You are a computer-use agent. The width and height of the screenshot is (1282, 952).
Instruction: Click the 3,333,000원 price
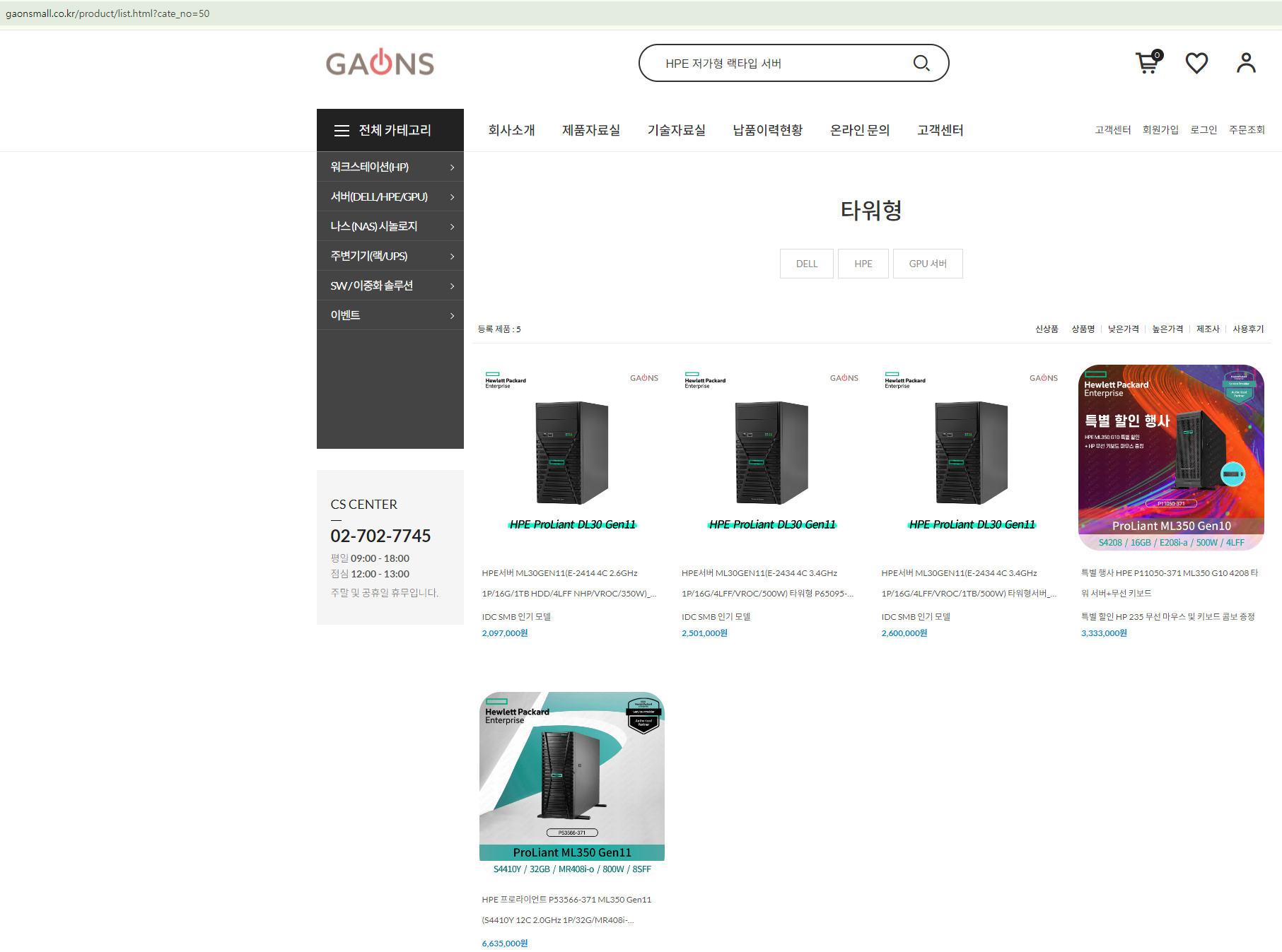(1104, 633)
